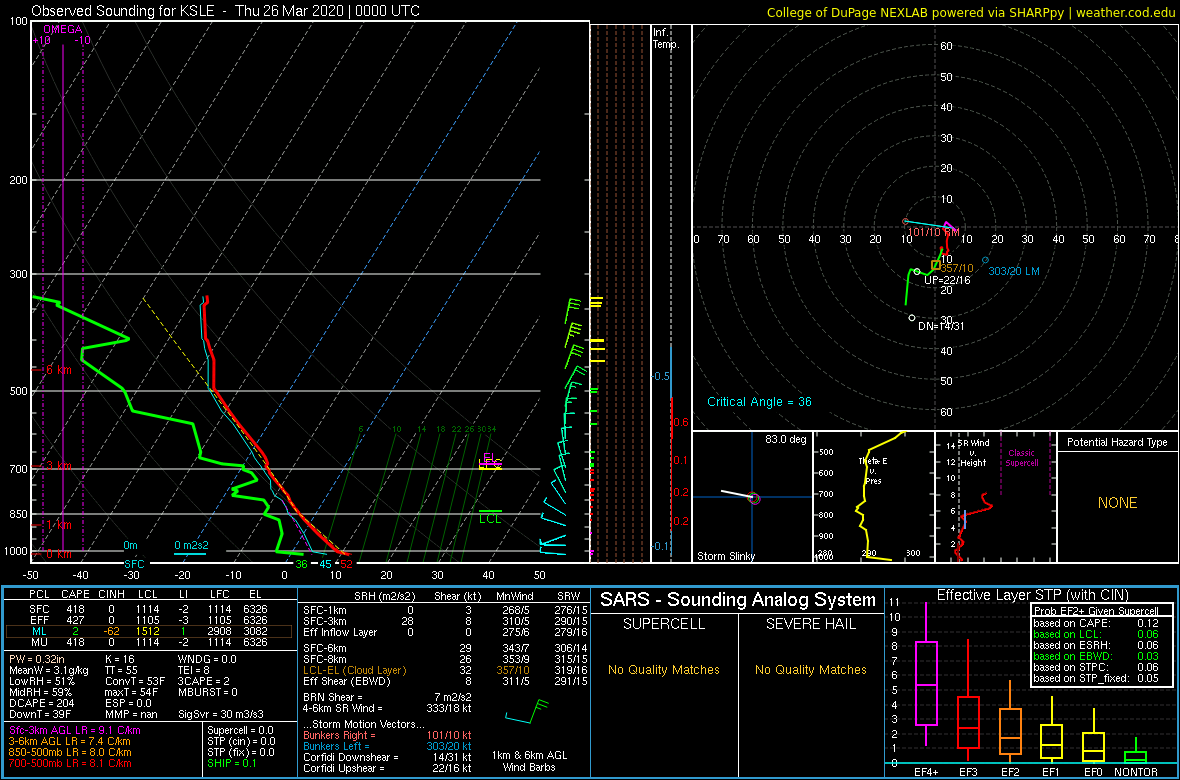Viewport: 1180px width, 780px height.
Task: Select the highlighted ML parcel row
Action: click(x=148, y=632)
